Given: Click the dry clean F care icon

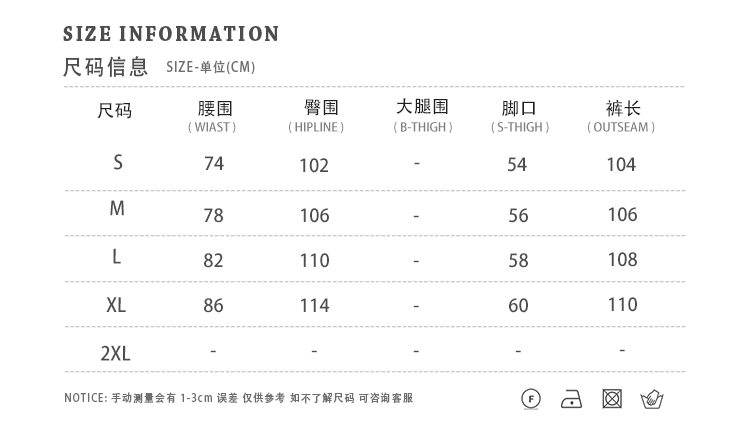Looking at the screenshot, I should coord(532,400).
